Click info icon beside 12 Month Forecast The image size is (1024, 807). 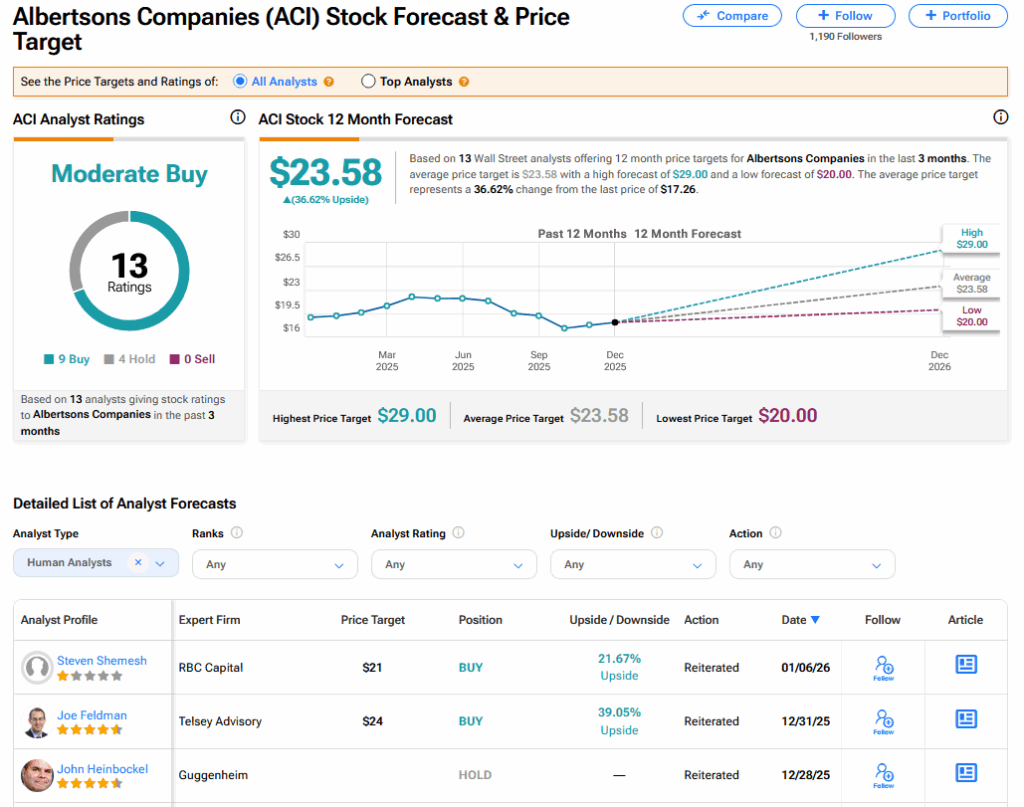pos(1000,118)
